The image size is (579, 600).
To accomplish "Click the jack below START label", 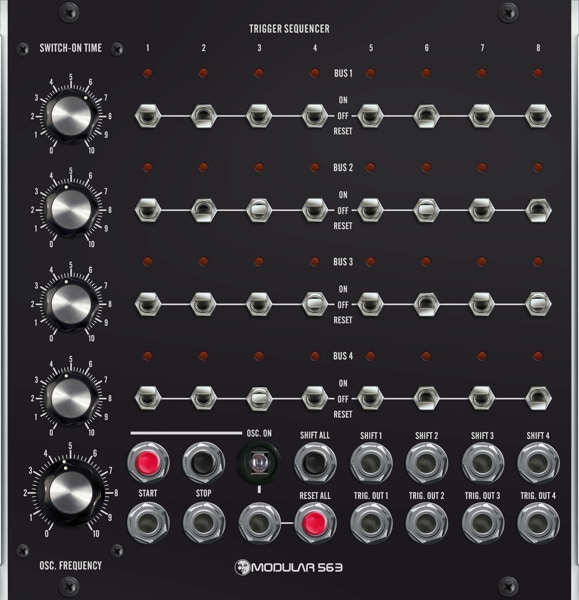I will (x=148, y=523).
